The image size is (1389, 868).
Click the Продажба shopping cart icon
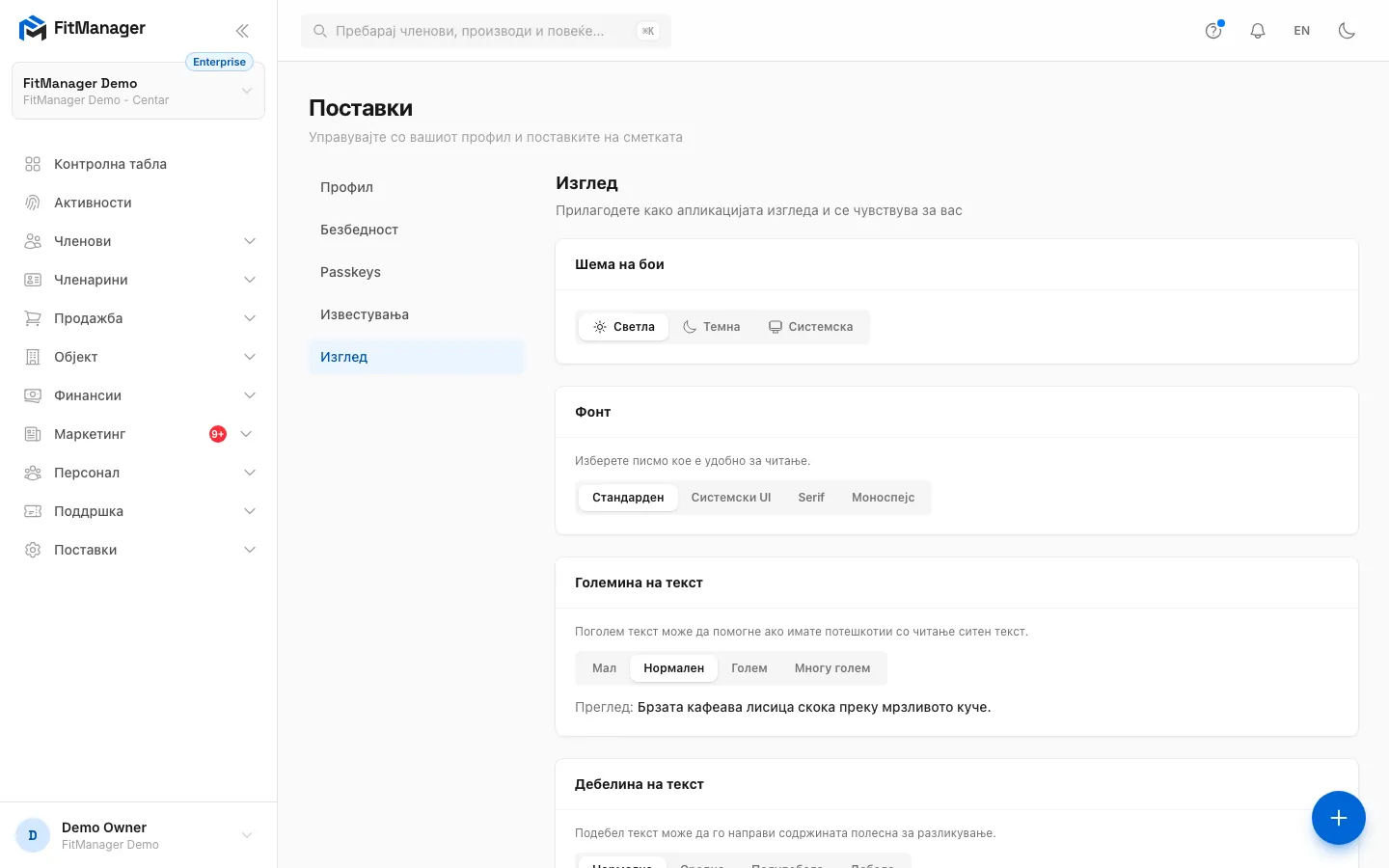(x=33, y=318)
